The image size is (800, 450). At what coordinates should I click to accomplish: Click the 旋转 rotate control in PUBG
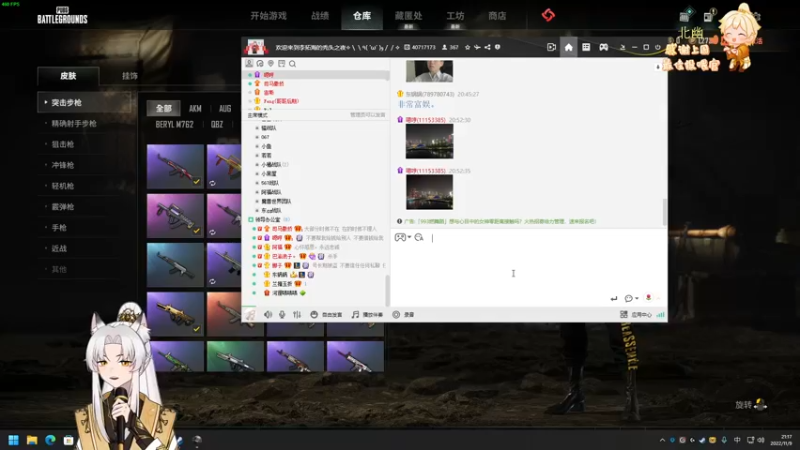tap(751, 405)
